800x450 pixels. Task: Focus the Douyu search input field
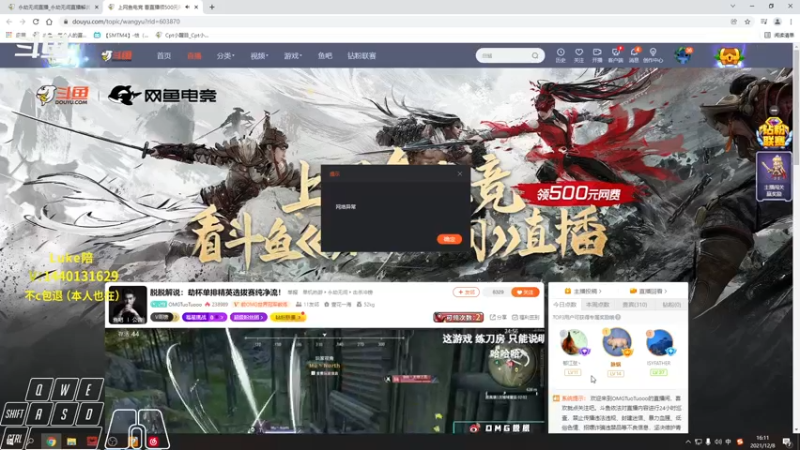(504, 56)
